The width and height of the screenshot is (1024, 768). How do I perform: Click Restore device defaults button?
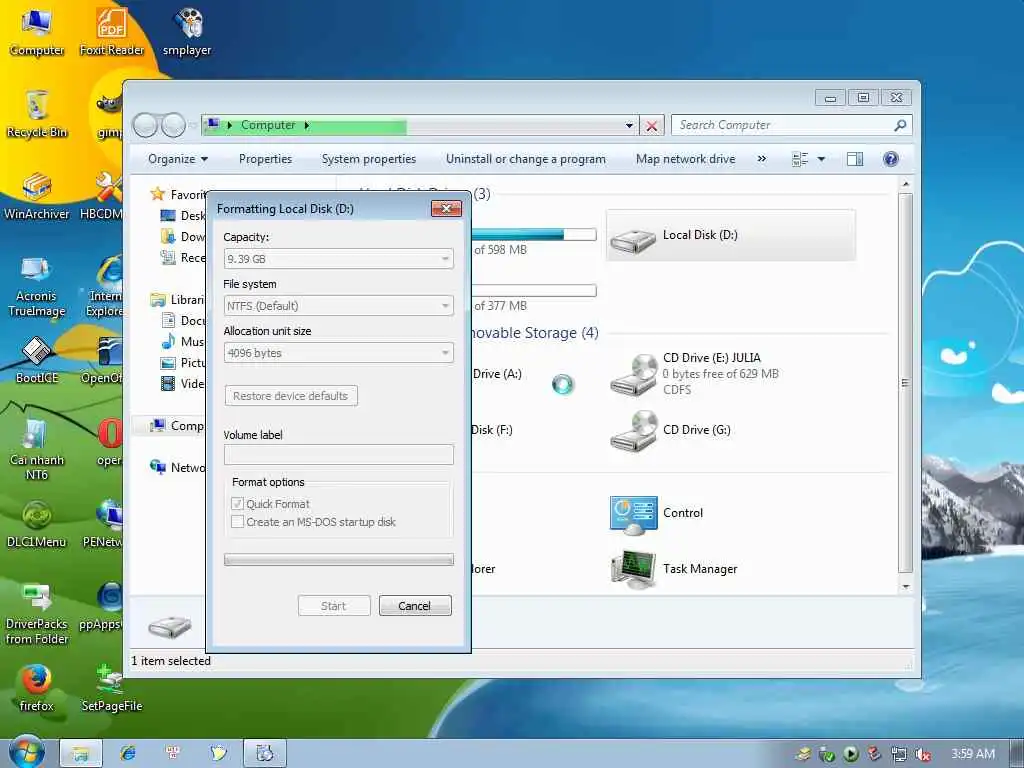291,396
